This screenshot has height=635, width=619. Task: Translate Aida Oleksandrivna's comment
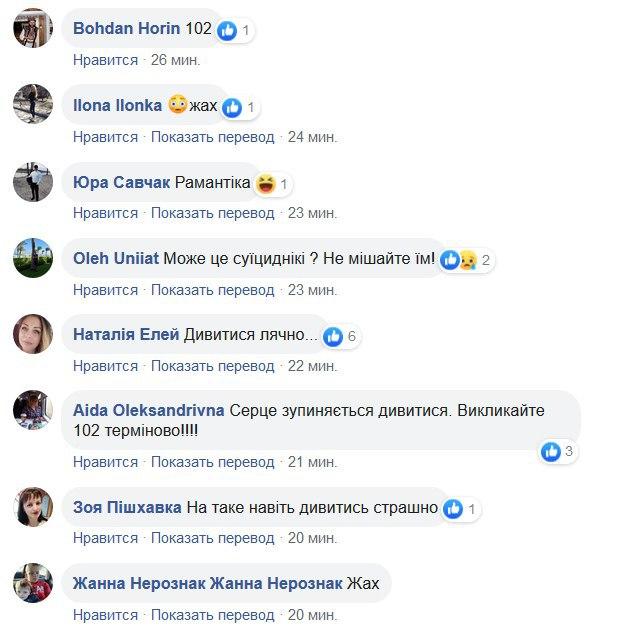(213, 462)
